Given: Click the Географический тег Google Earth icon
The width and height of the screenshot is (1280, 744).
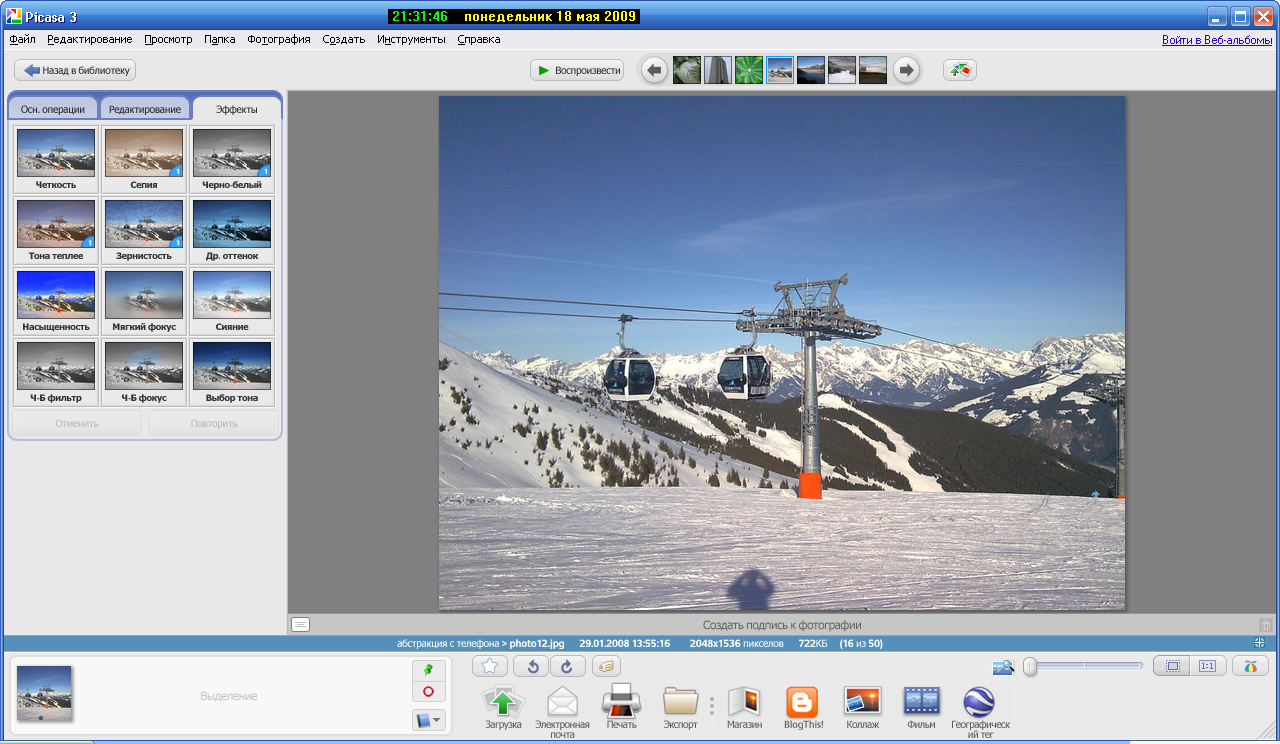Looking at the screenshot, I should [979, 701].
